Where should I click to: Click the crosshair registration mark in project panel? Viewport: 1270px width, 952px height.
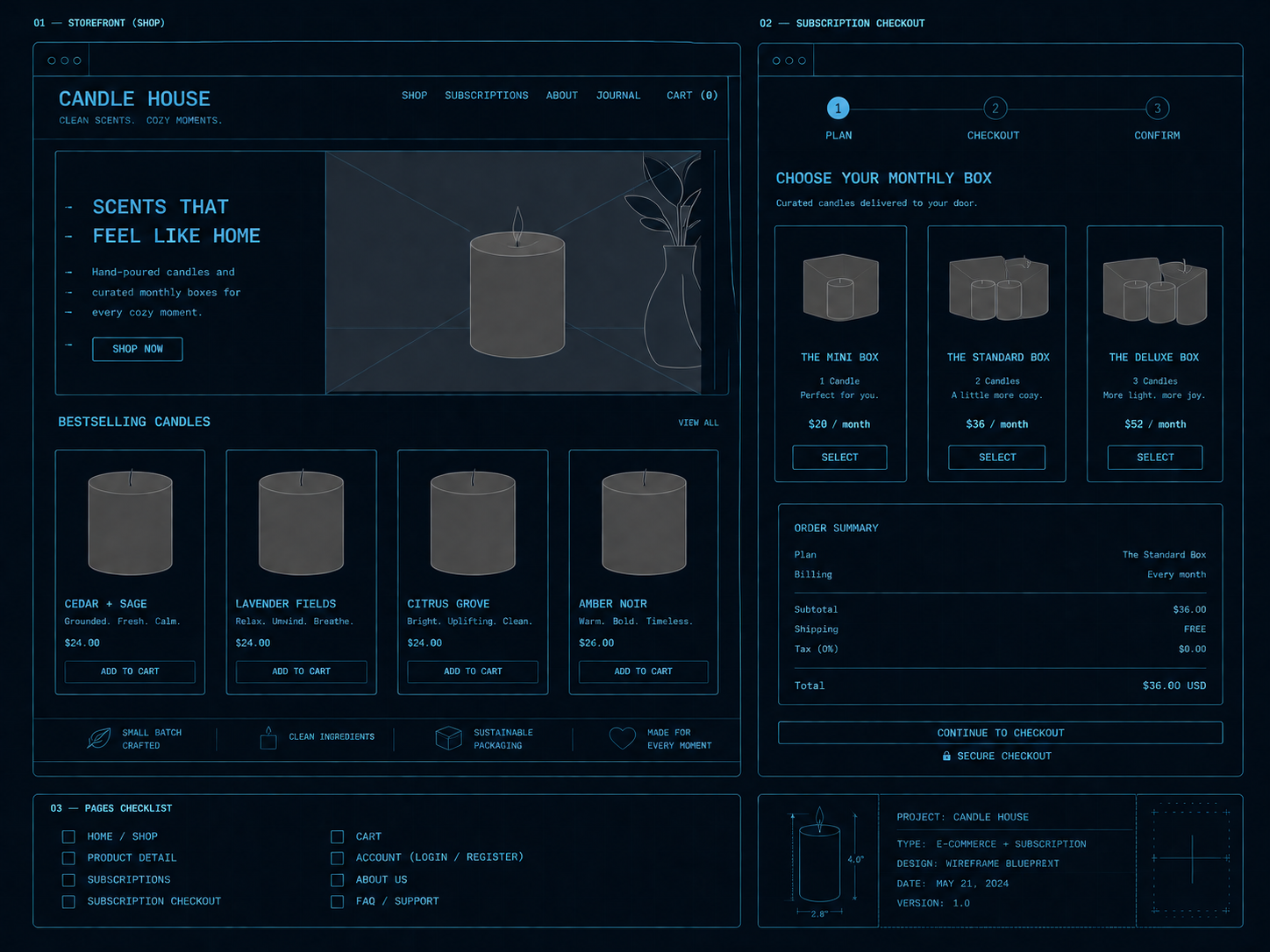tap(1192, 859)
